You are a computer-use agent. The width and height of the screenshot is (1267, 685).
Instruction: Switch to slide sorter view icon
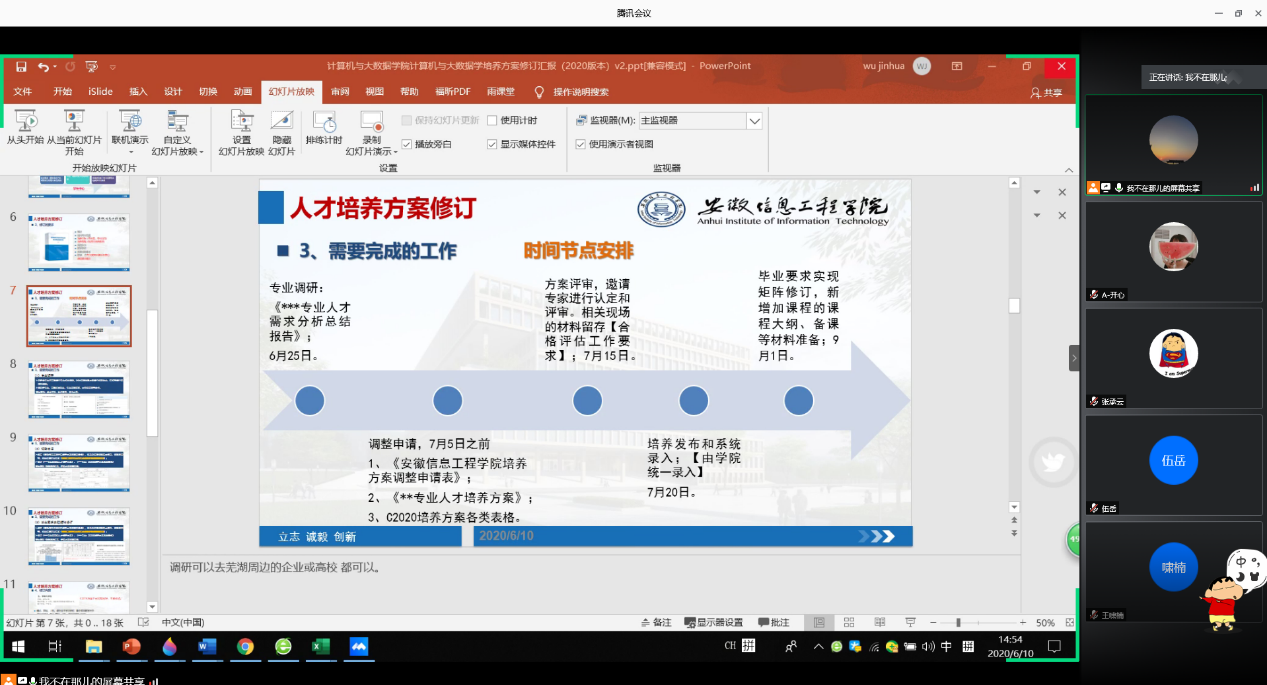tap(848, 621)
